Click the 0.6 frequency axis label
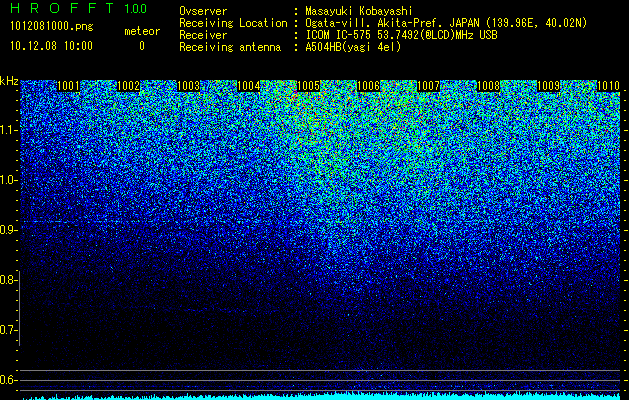The image size is (629, 400). [x=7, y=380]
